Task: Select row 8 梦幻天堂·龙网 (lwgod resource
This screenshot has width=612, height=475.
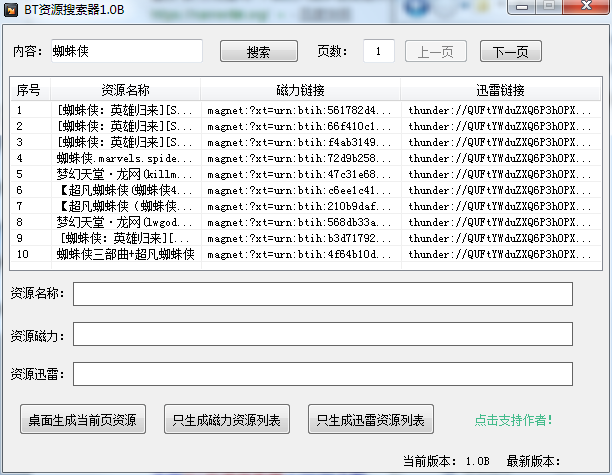Action: 125,222
